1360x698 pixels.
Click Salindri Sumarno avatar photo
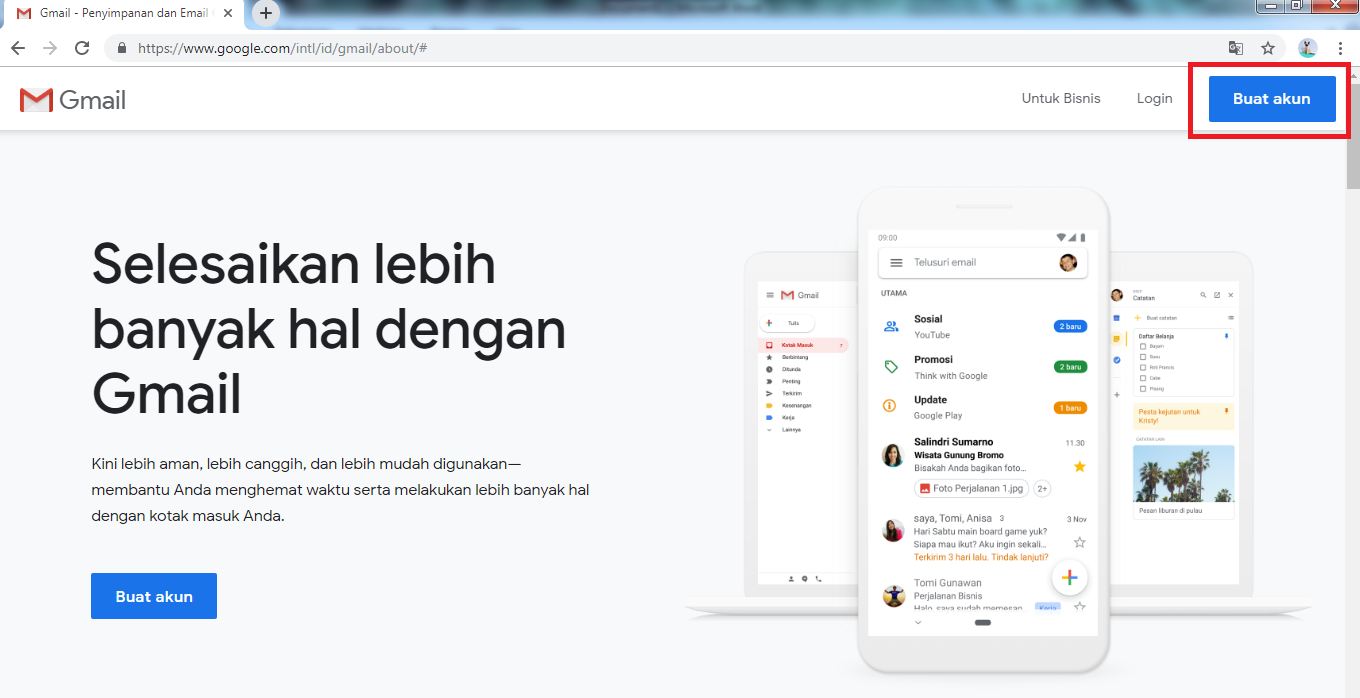[893, 456]
